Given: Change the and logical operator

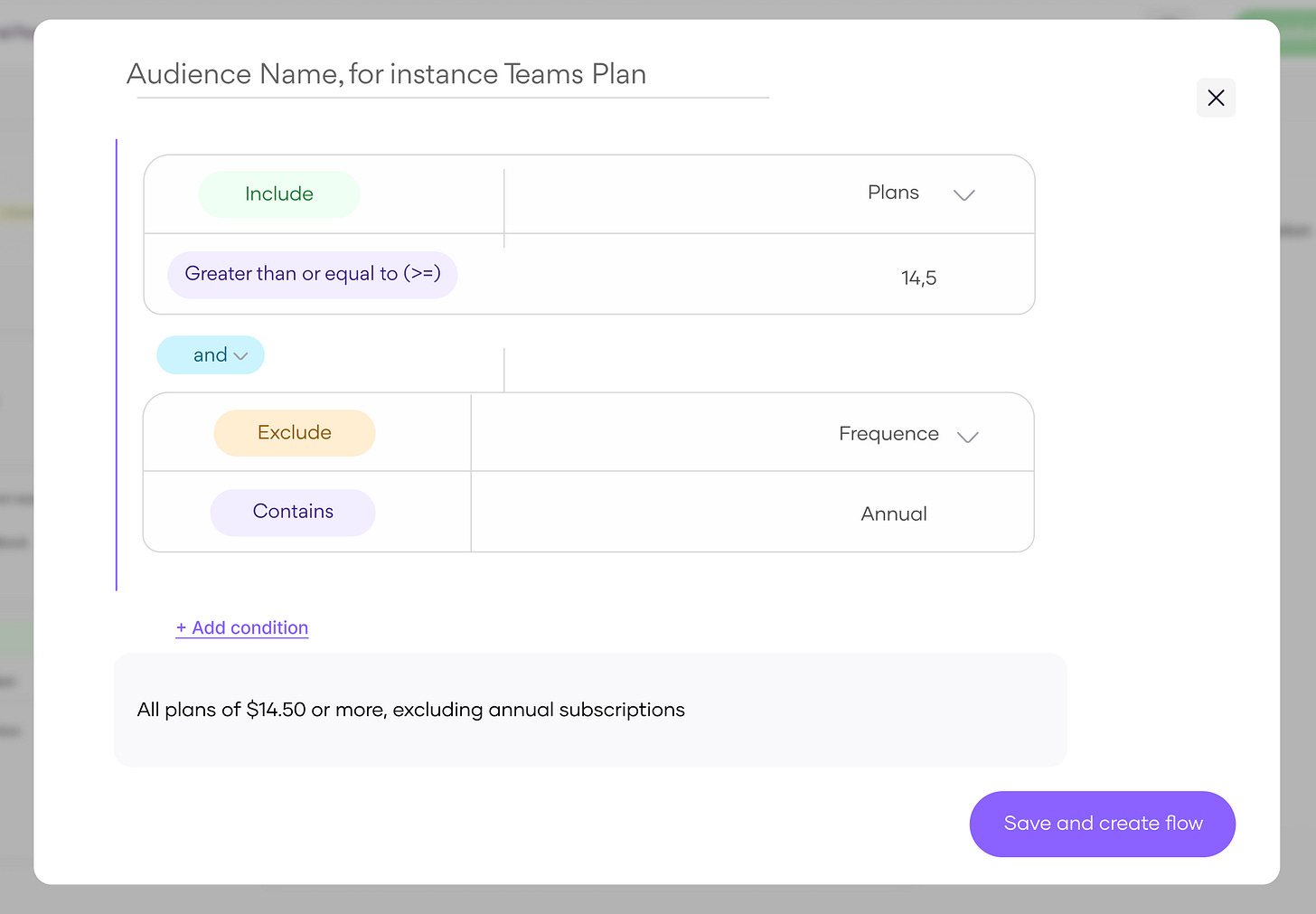Looking at the screenshot, I should 210,355.
